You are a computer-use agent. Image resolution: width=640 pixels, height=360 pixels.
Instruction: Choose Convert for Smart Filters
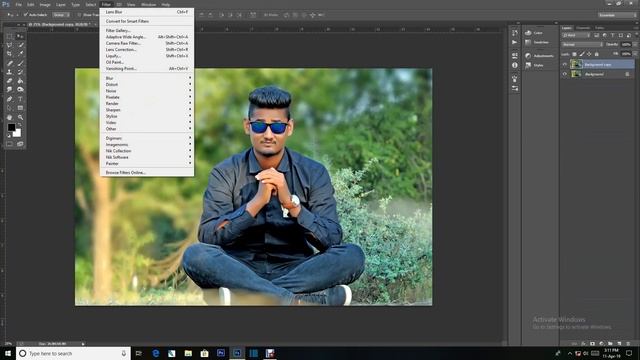coord(147,21)
